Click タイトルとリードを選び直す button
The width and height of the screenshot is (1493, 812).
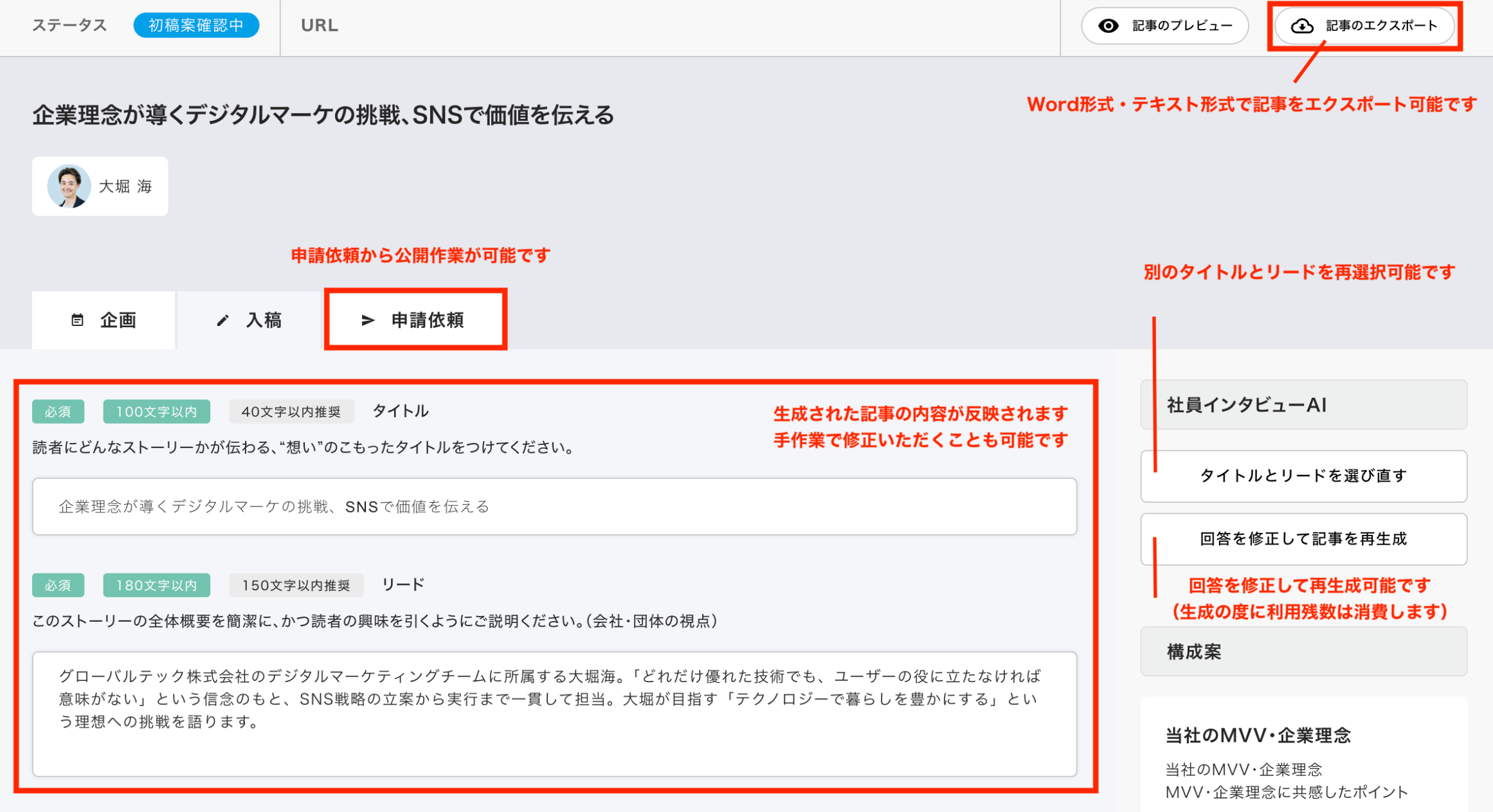(x=1303, y=476)
